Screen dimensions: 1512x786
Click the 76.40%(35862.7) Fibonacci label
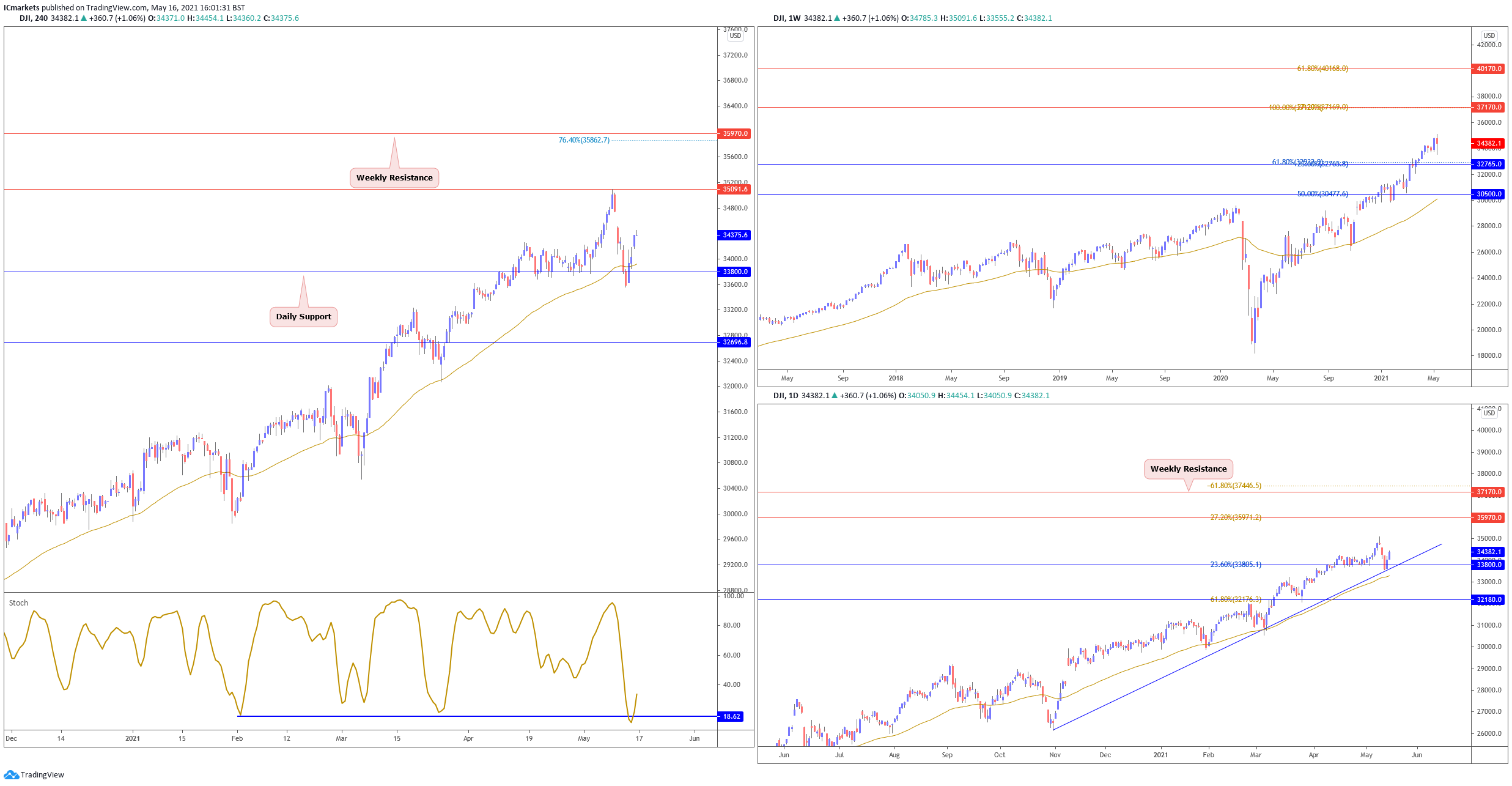[x=583, y=140]
